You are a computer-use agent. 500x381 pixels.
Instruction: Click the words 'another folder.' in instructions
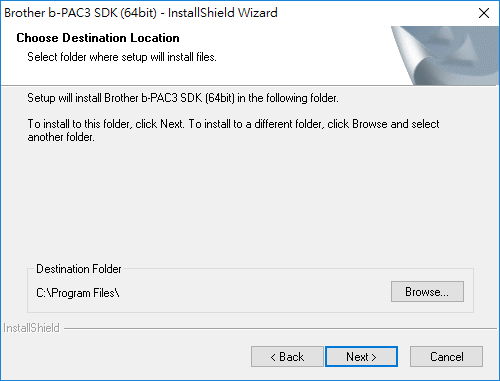pos(61,137)
